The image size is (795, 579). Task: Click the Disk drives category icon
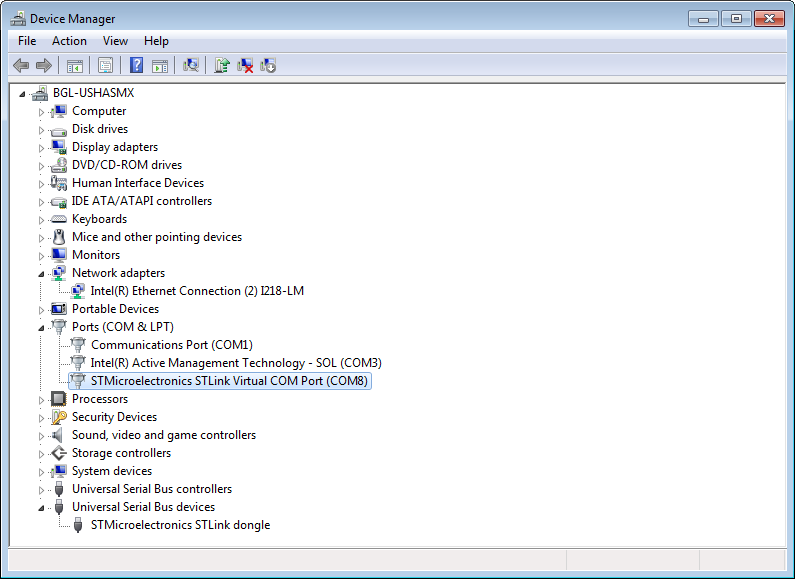(x=59, y=130)
